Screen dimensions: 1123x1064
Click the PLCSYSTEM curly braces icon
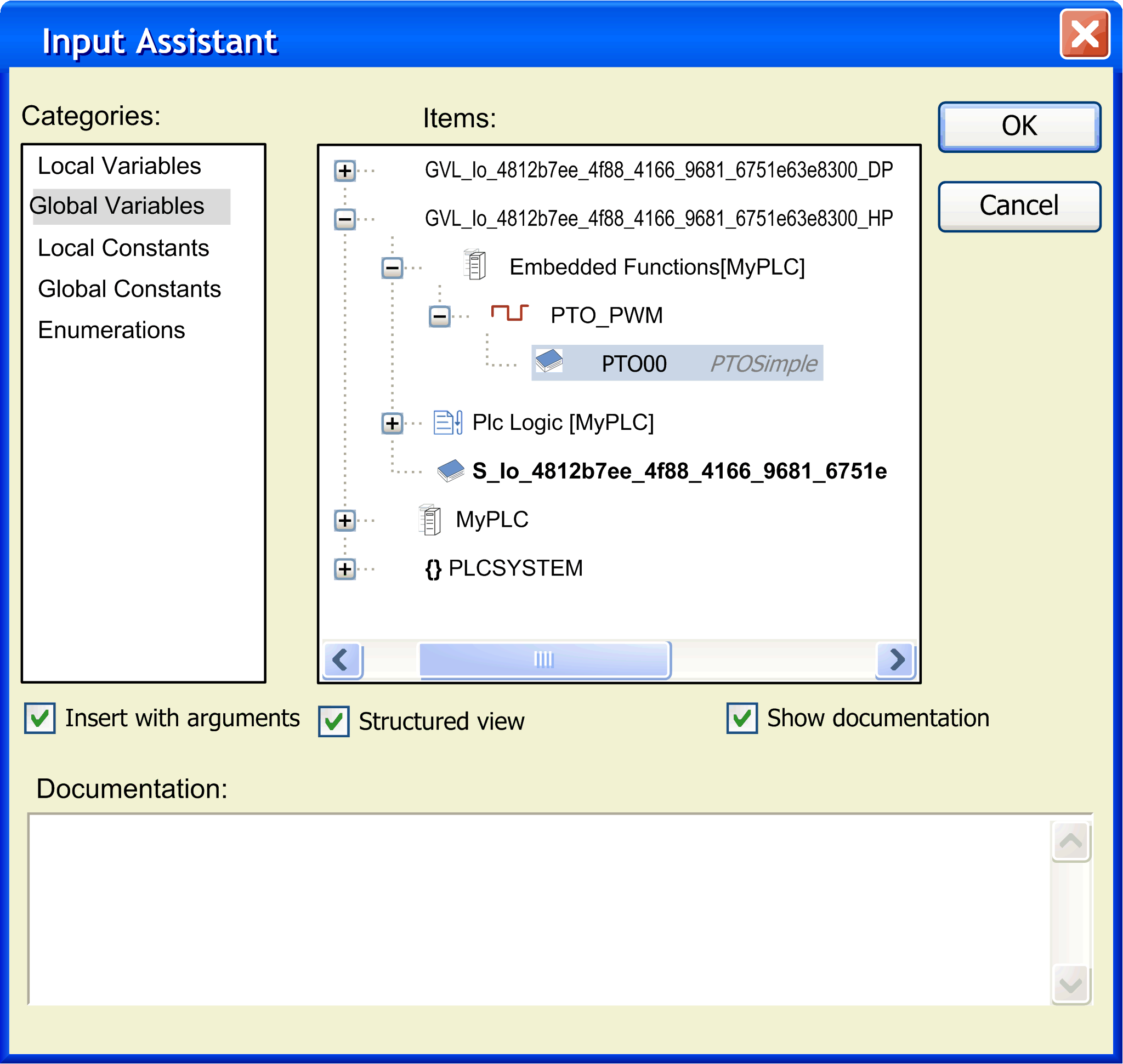click(433, 569)
